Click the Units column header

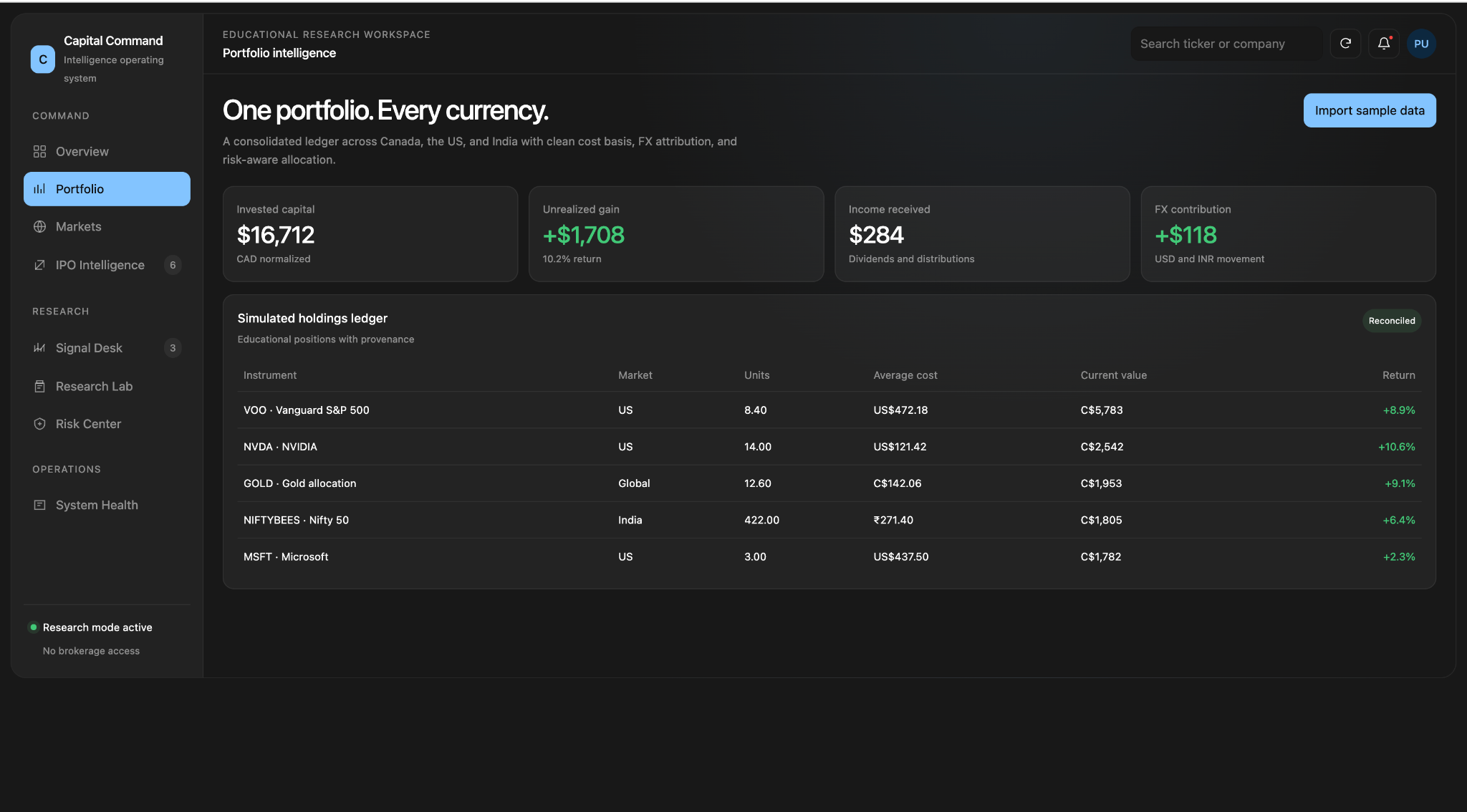757,375
